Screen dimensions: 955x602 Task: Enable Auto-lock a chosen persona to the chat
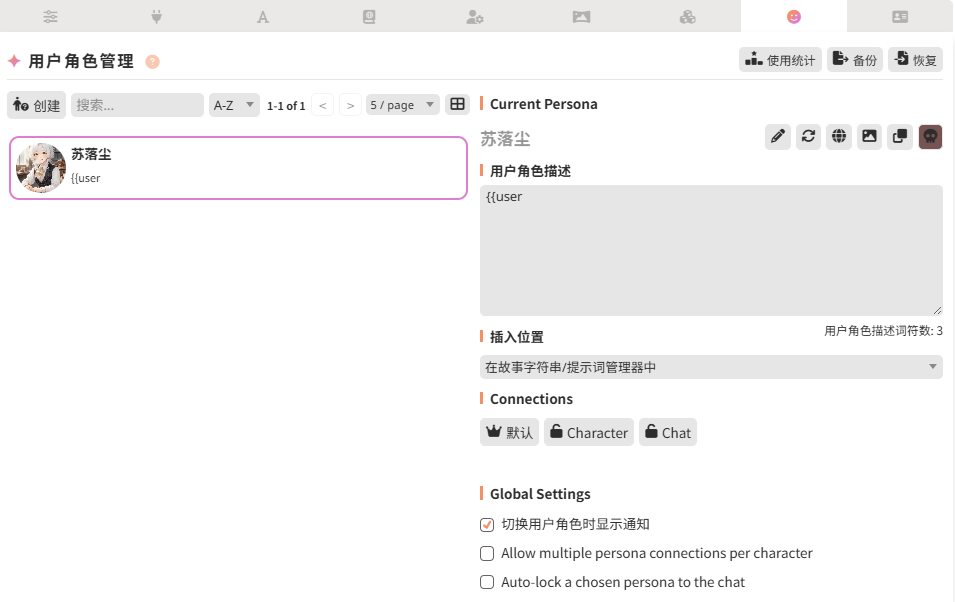[487, 583]
